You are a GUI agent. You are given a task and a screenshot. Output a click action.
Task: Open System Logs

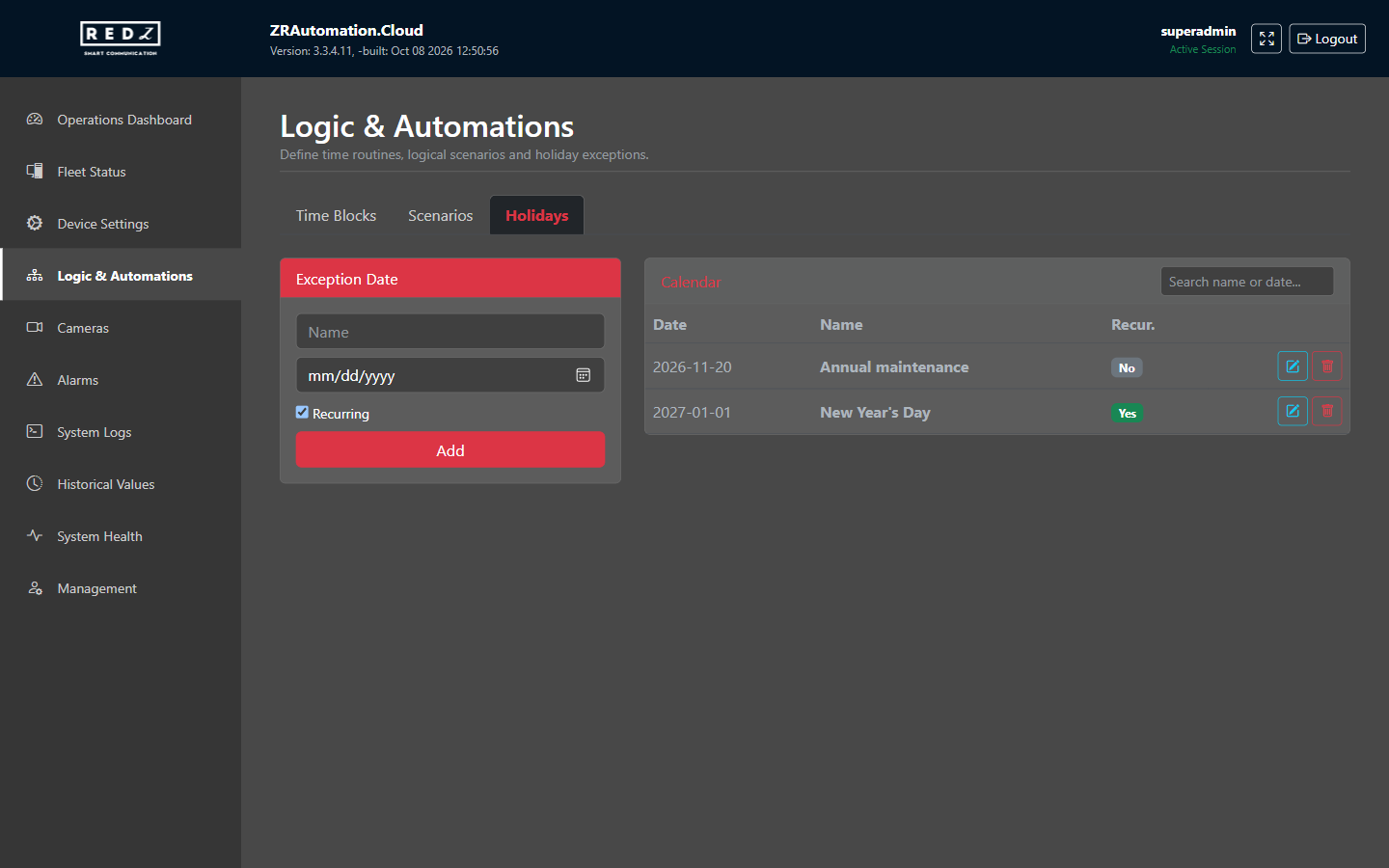pyautogui.click(x=121, y=432)
